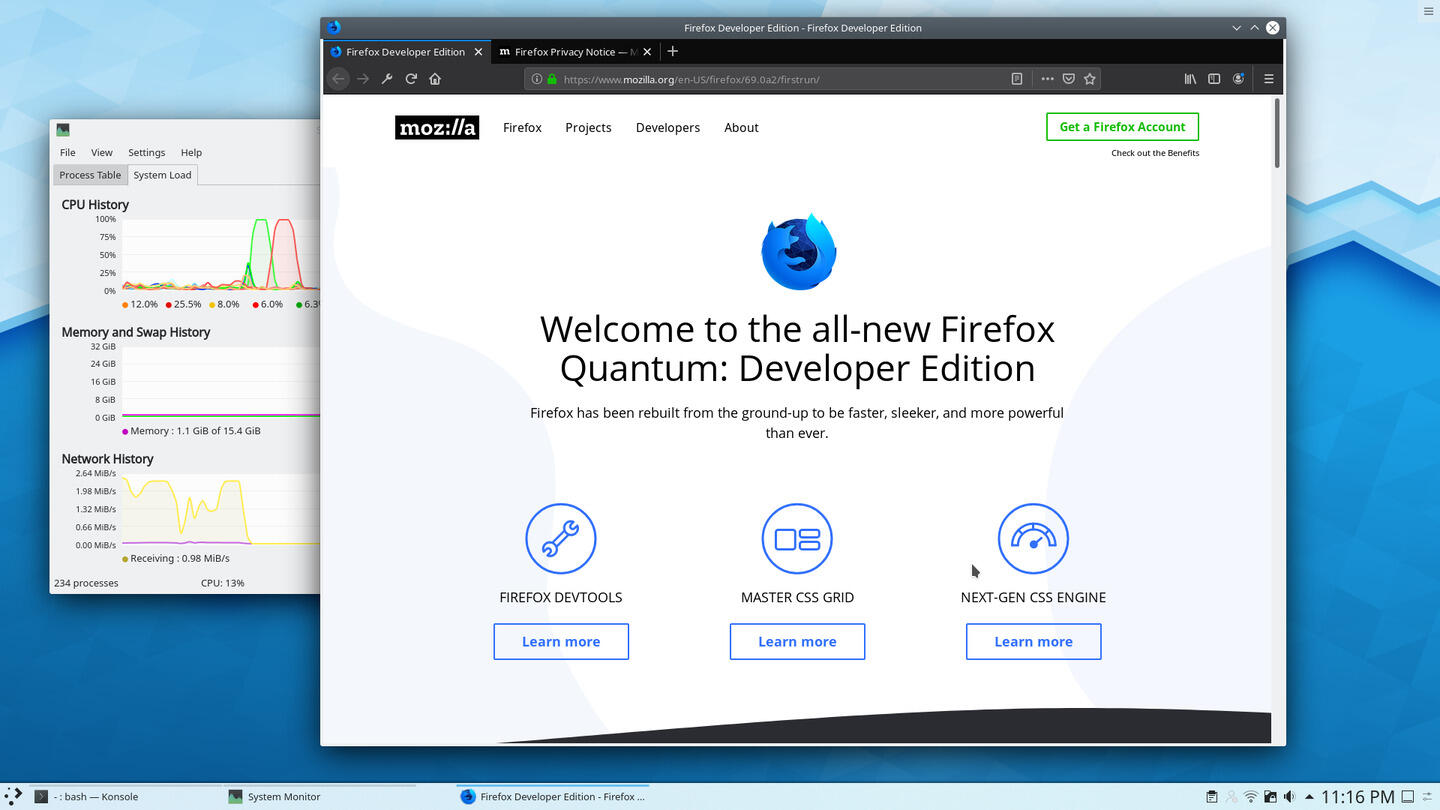
Task: Open the Firefox hamburger menu
Action: point(1269,79)
